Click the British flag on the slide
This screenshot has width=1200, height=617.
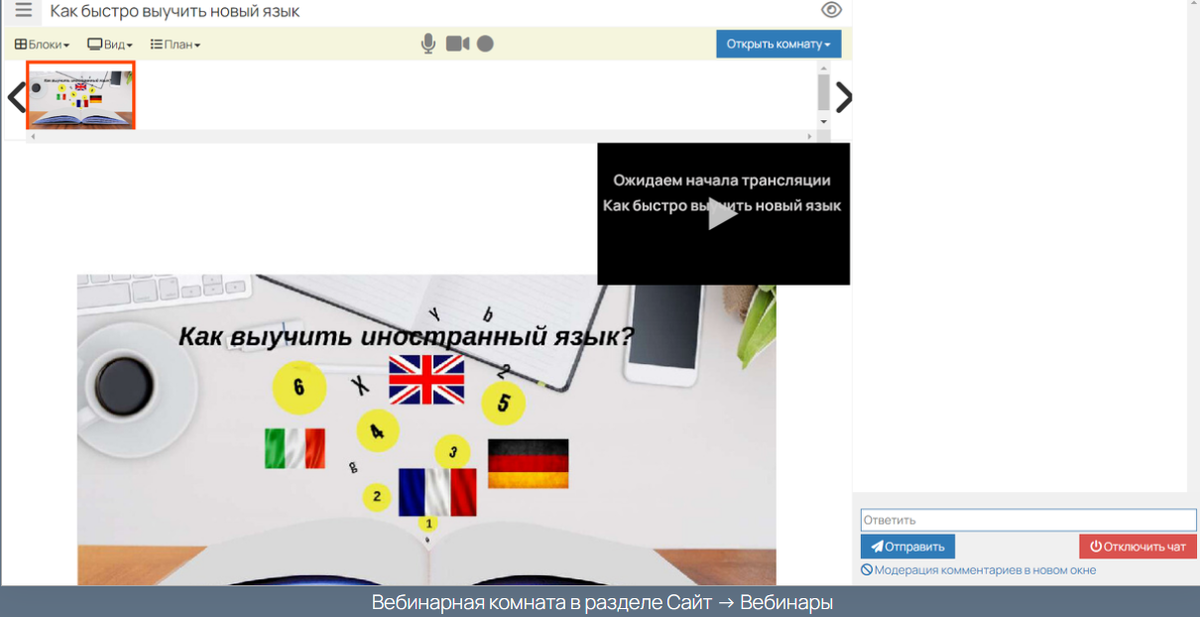[x=426, y=379]
